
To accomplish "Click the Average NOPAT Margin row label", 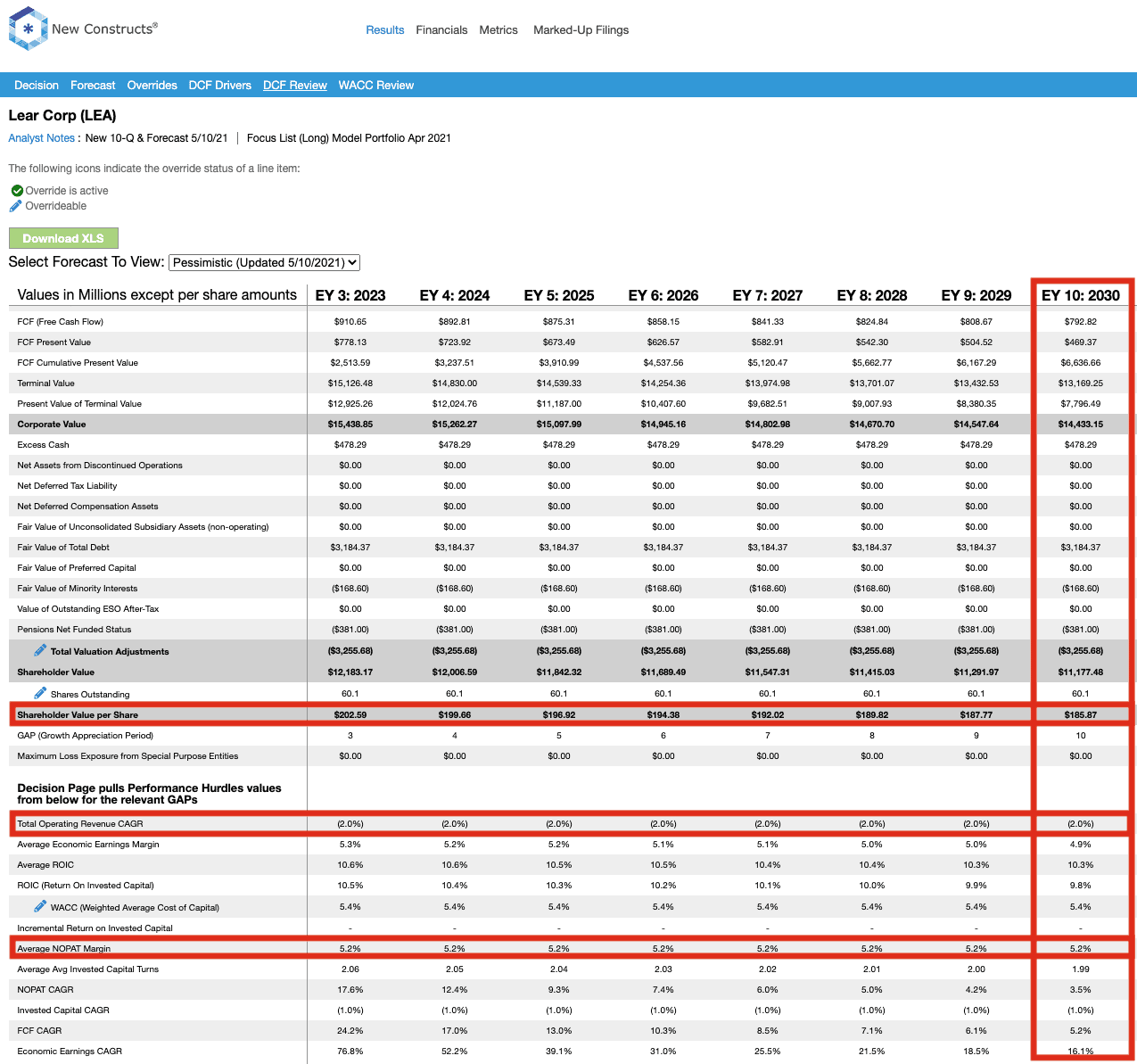I will [x=64, y=949].
